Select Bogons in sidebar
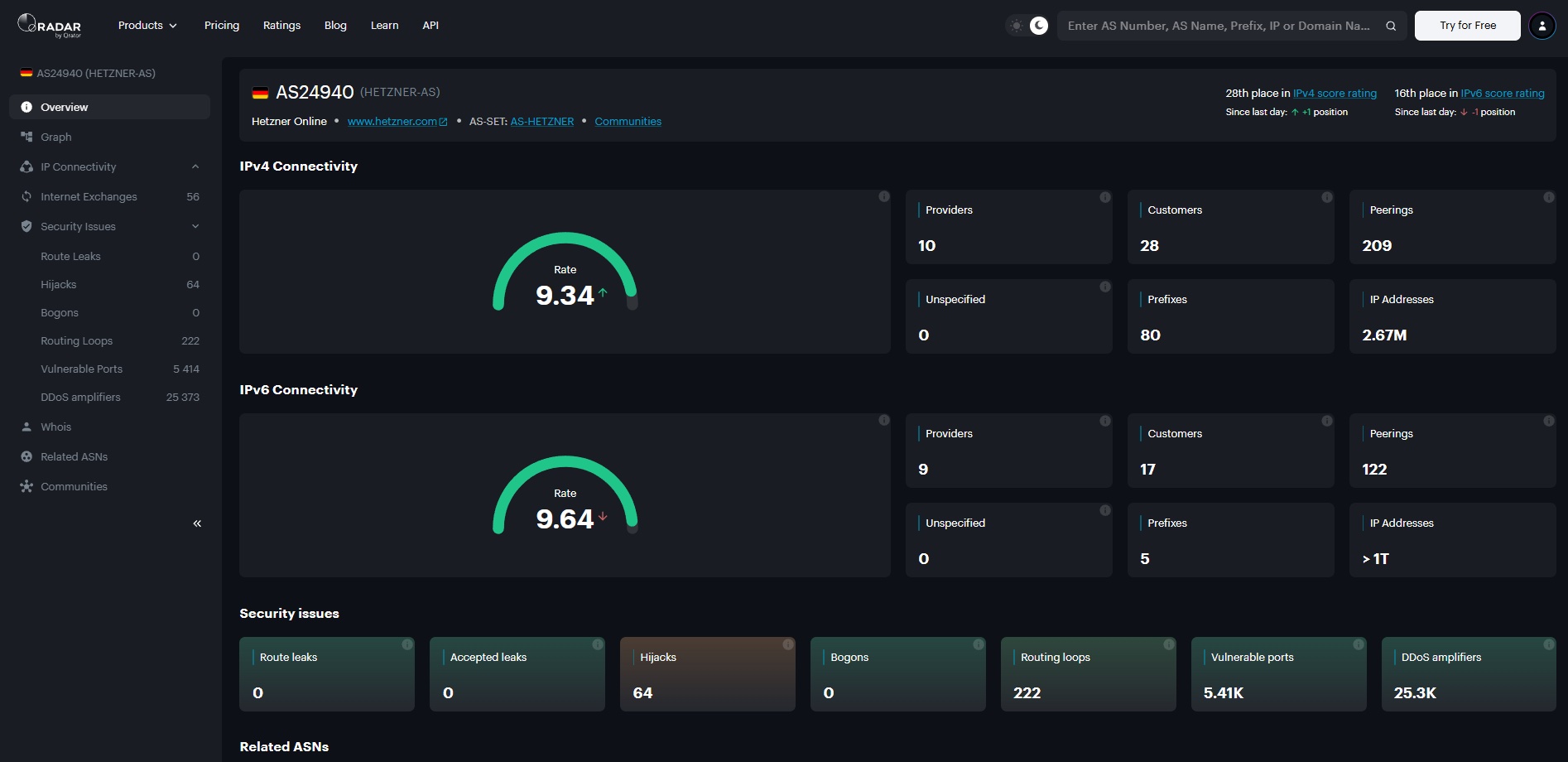This screenshot has width=1568, height=762. (x=120, y=312)
